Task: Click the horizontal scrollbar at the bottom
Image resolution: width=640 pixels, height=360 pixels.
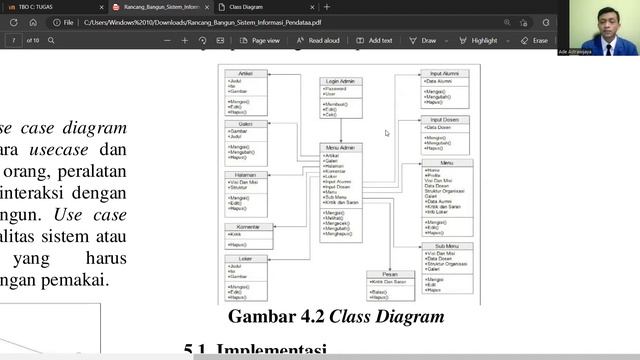Action: (416, 357)
